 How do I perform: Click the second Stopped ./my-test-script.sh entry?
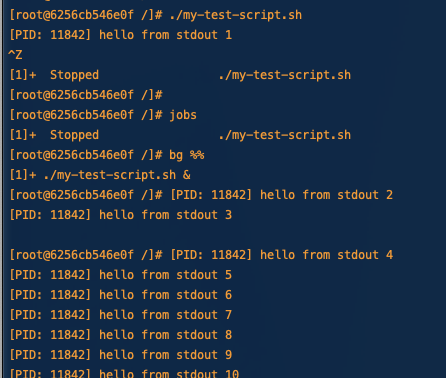[x=180, y=135]
